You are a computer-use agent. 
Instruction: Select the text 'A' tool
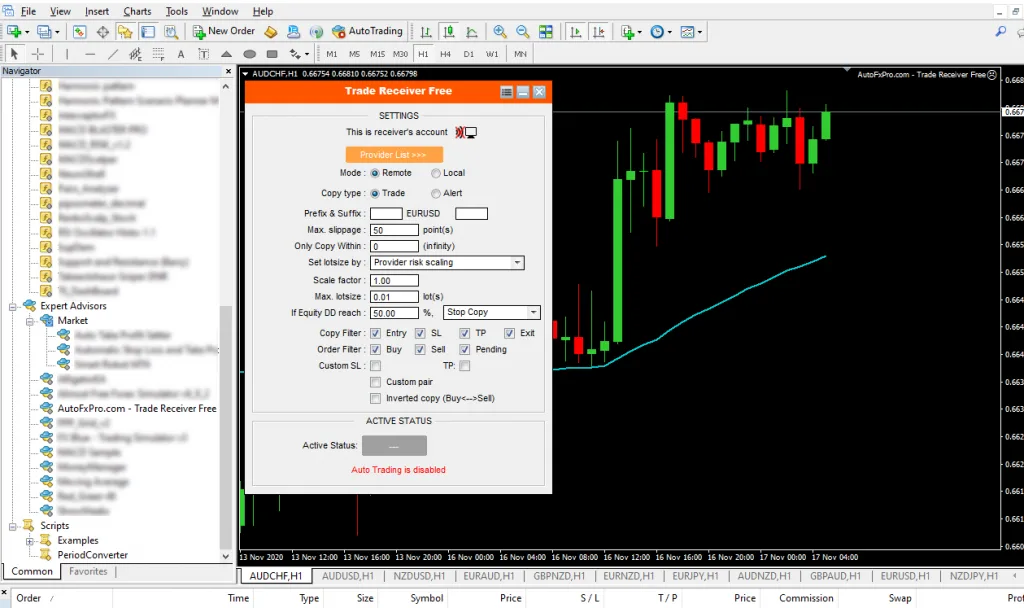point(181,54)
